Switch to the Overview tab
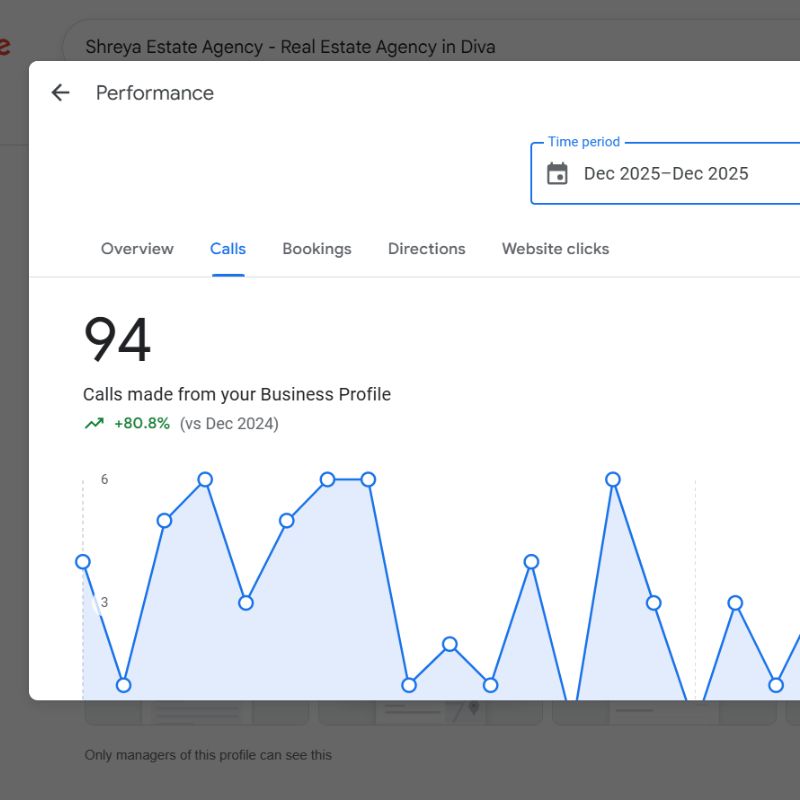 point(137,249)
